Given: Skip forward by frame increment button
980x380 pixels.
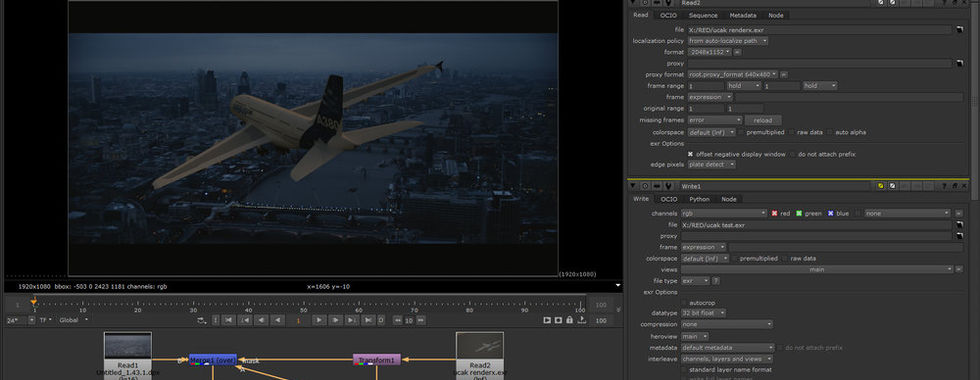Looking at the screenshot, I should pyautogui.click(x=421, y=320).
